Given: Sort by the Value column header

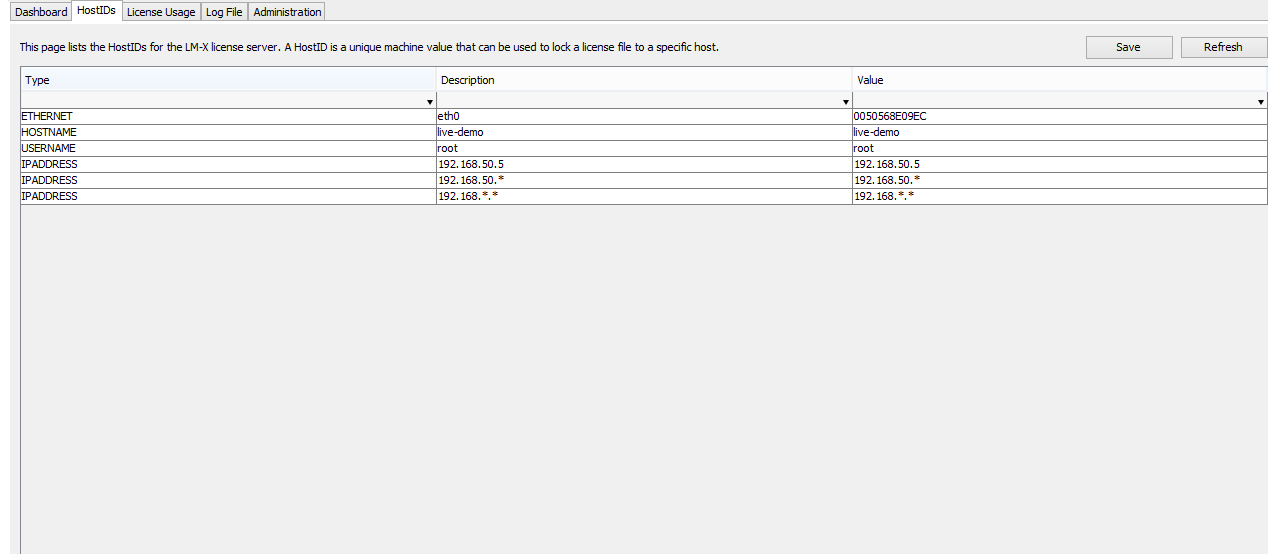Looking at the screenshot, I should pos(1060,80).
